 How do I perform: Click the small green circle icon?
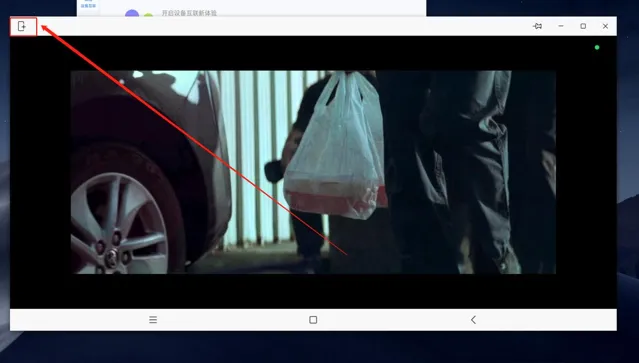148,15
